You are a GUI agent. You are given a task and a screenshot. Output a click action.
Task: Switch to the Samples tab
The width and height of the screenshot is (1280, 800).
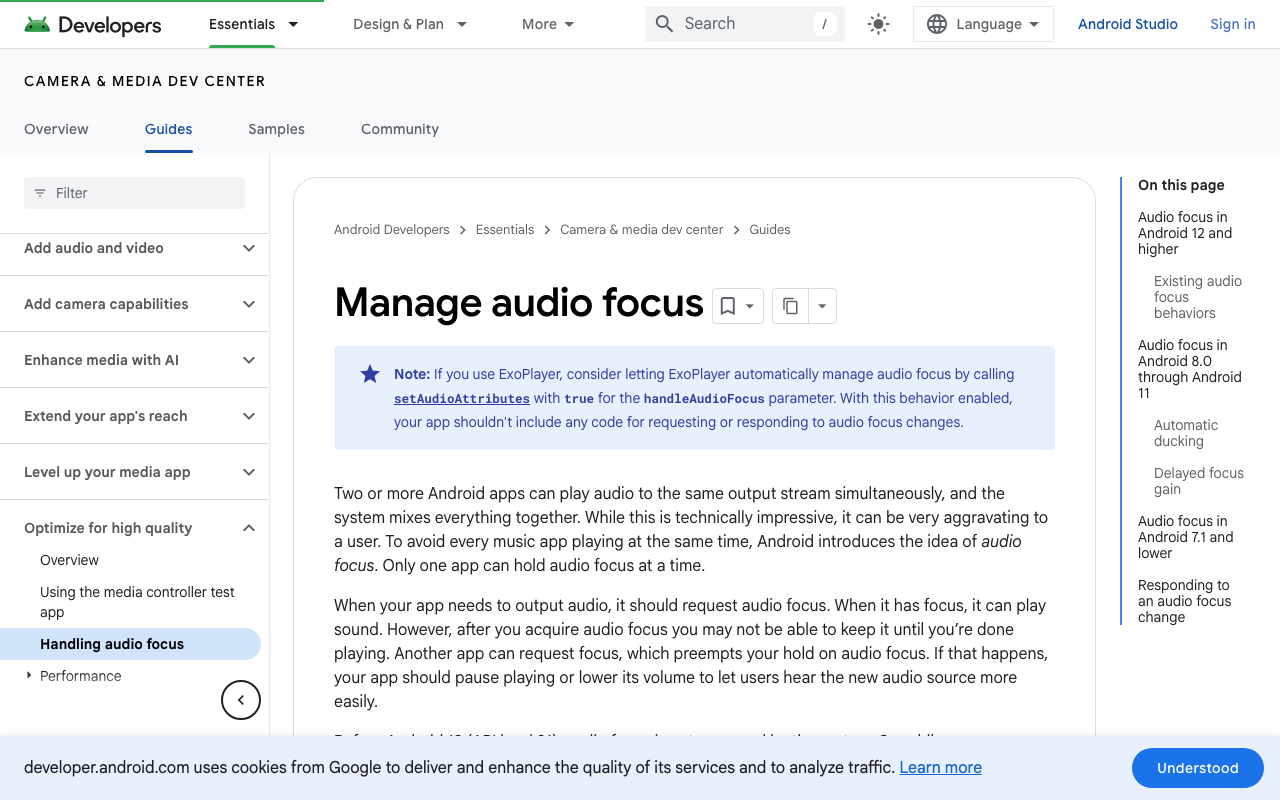[276, 129]
